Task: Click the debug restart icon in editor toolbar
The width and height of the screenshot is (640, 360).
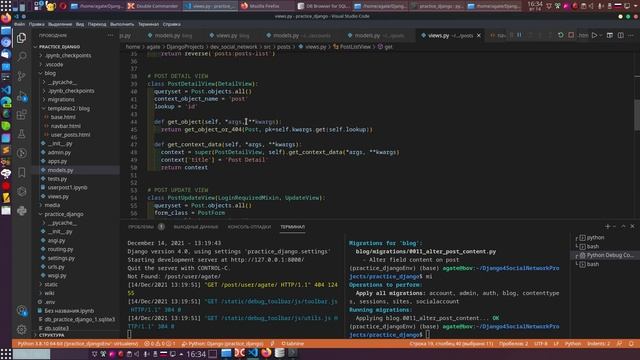Action: 560,36
